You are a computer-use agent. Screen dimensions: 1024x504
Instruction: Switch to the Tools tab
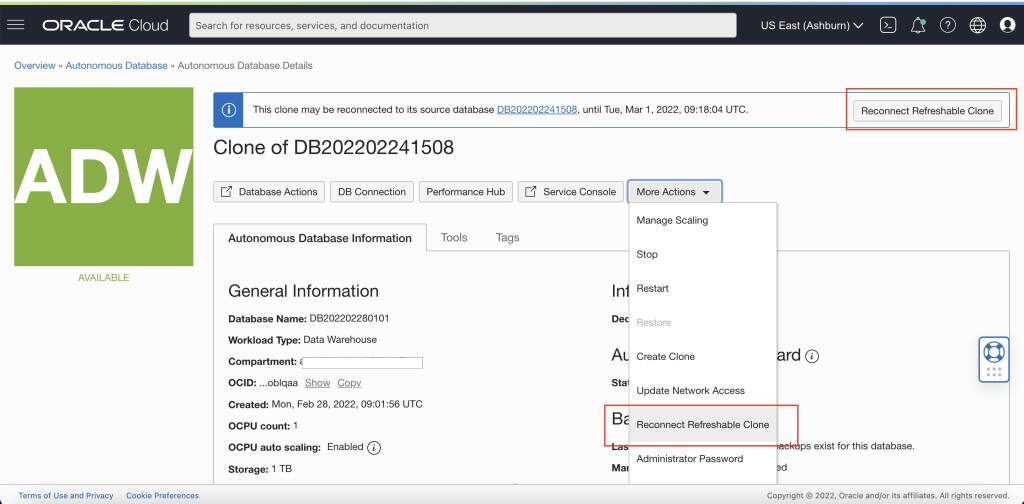(x=454, y=238)
